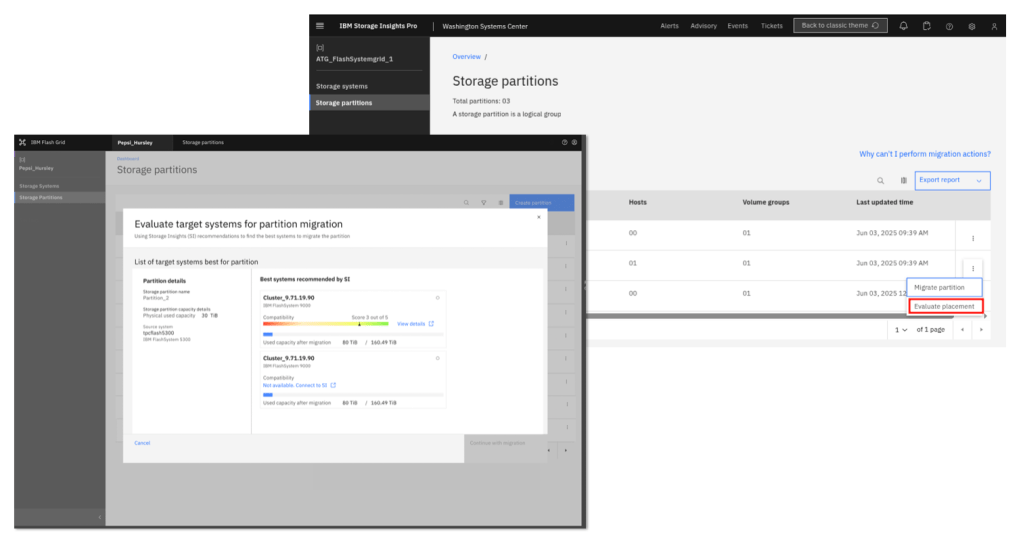Click the column settings icon beside Export report

click(903, 180)
